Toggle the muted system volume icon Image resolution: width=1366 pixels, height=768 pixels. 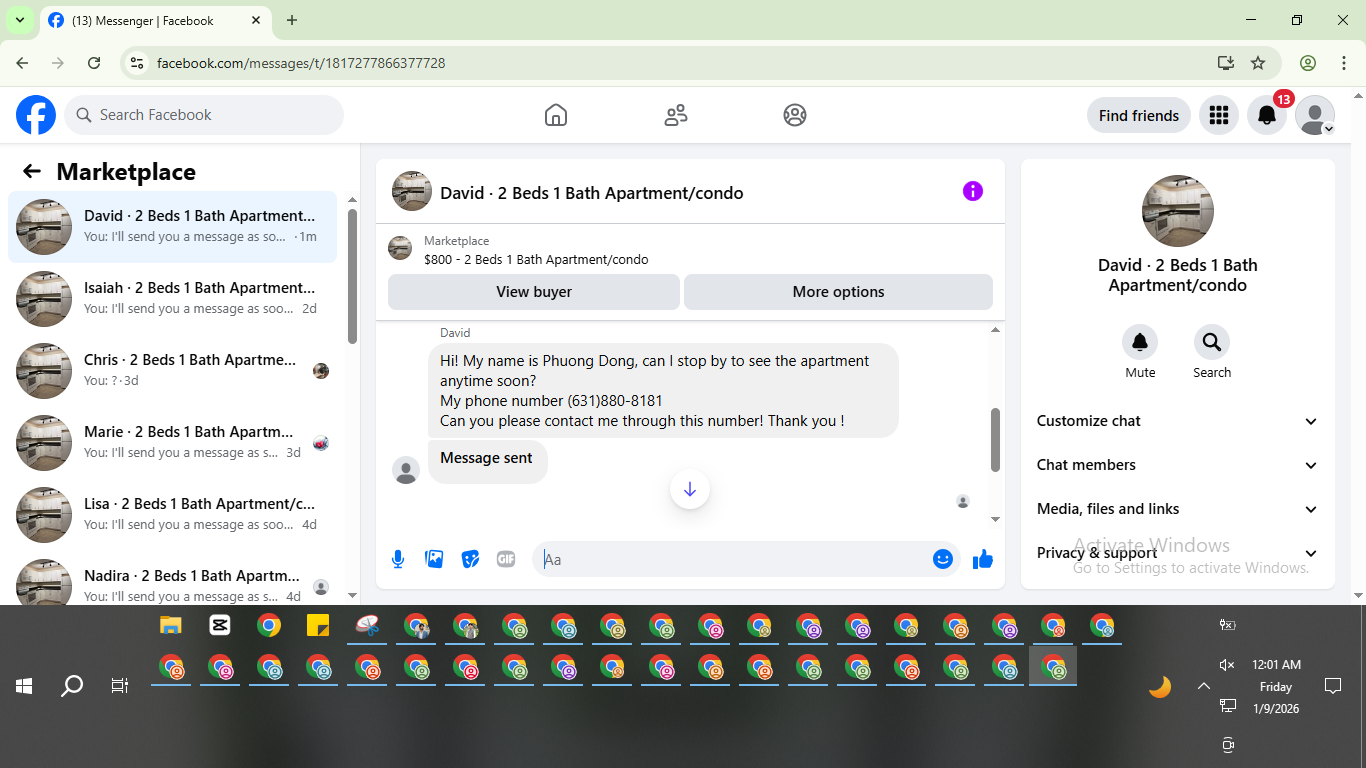click(1228, 665)
